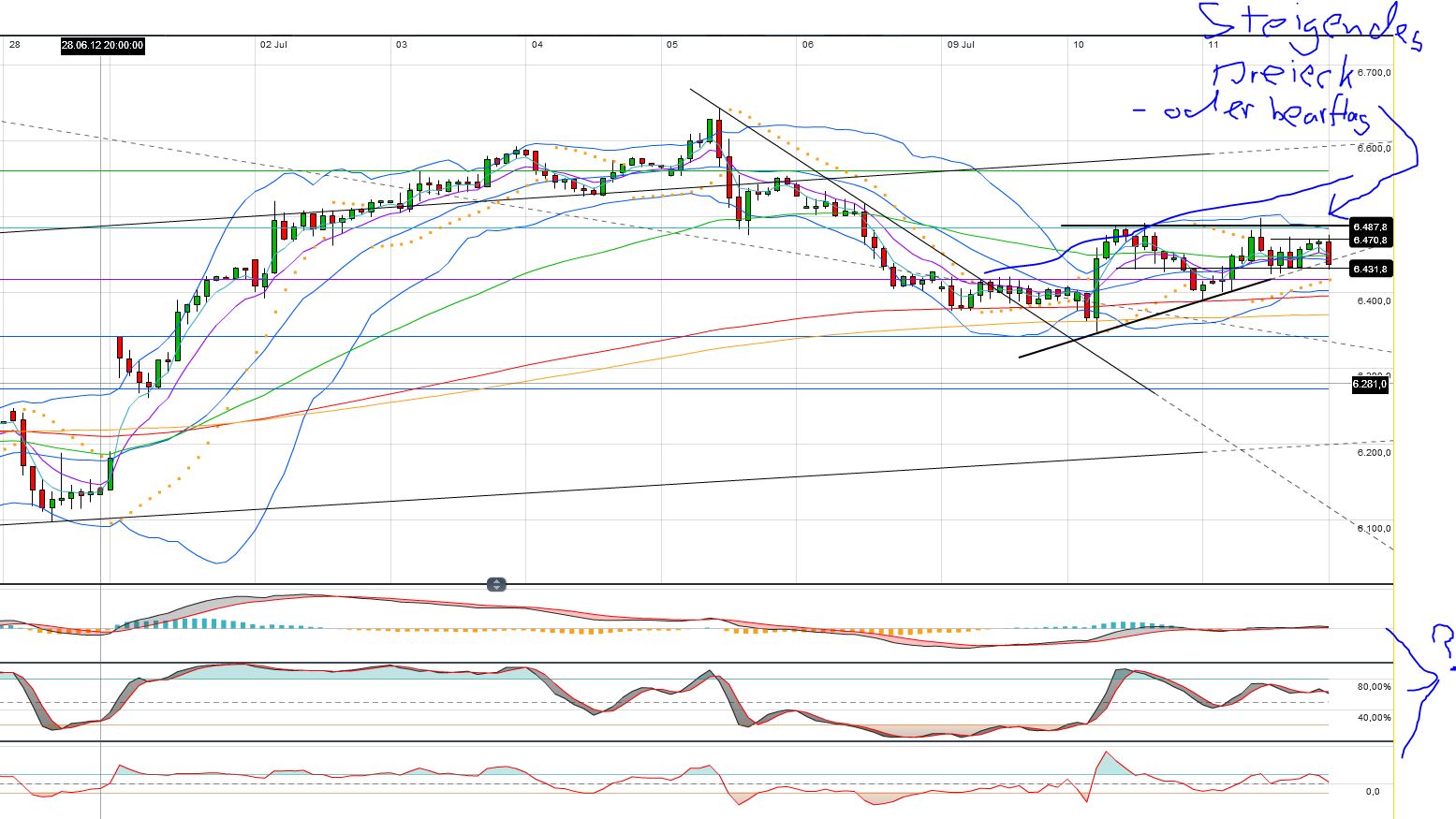Click the 6.470,8 price marker label

pos(1371,241)
